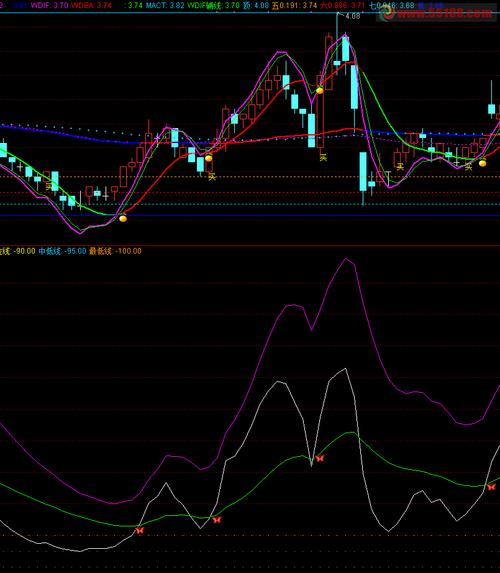Viewport: 500px width, 573px height.
Task: Click the leftmost 买 signal on the downtrend
Action: tap(49, 186)
